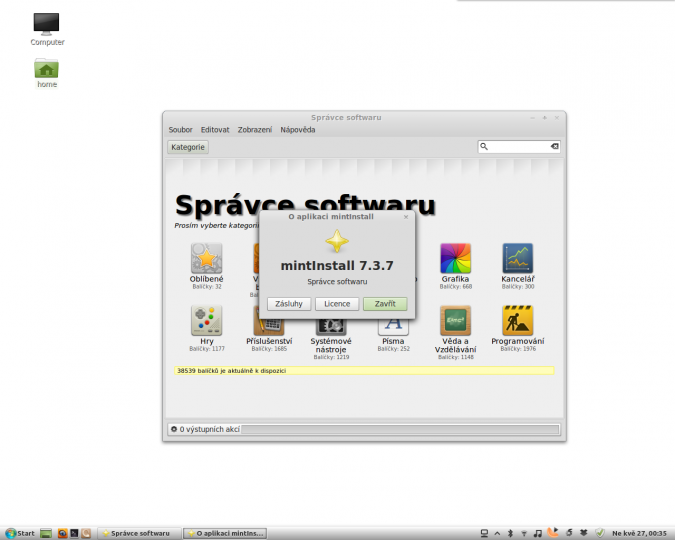The image size is (675, 540).
Task: Click the wireless signal tray icon
Action: (x=524, y=533)
